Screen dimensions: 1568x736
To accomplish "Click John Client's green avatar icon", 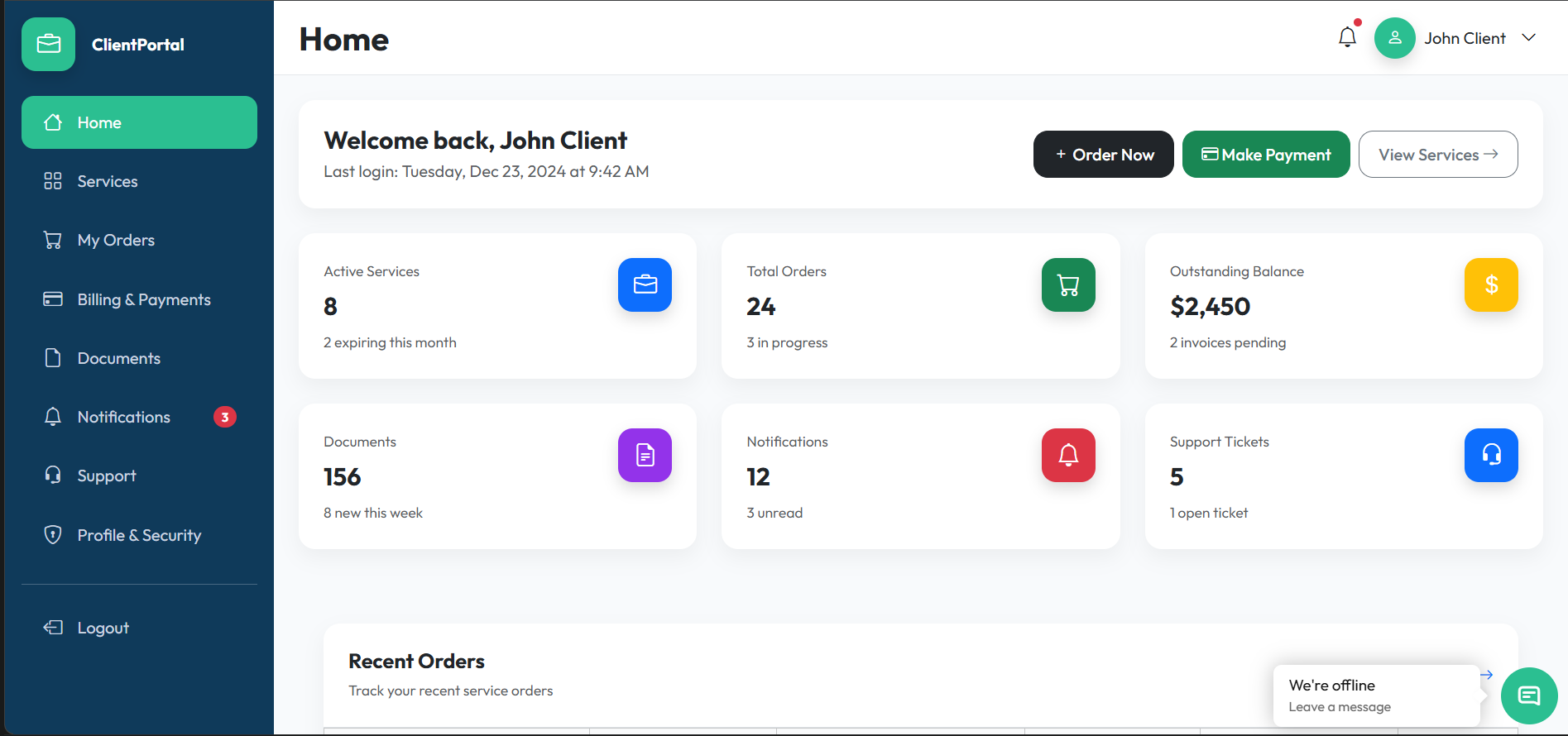I will pos(1395,38).
